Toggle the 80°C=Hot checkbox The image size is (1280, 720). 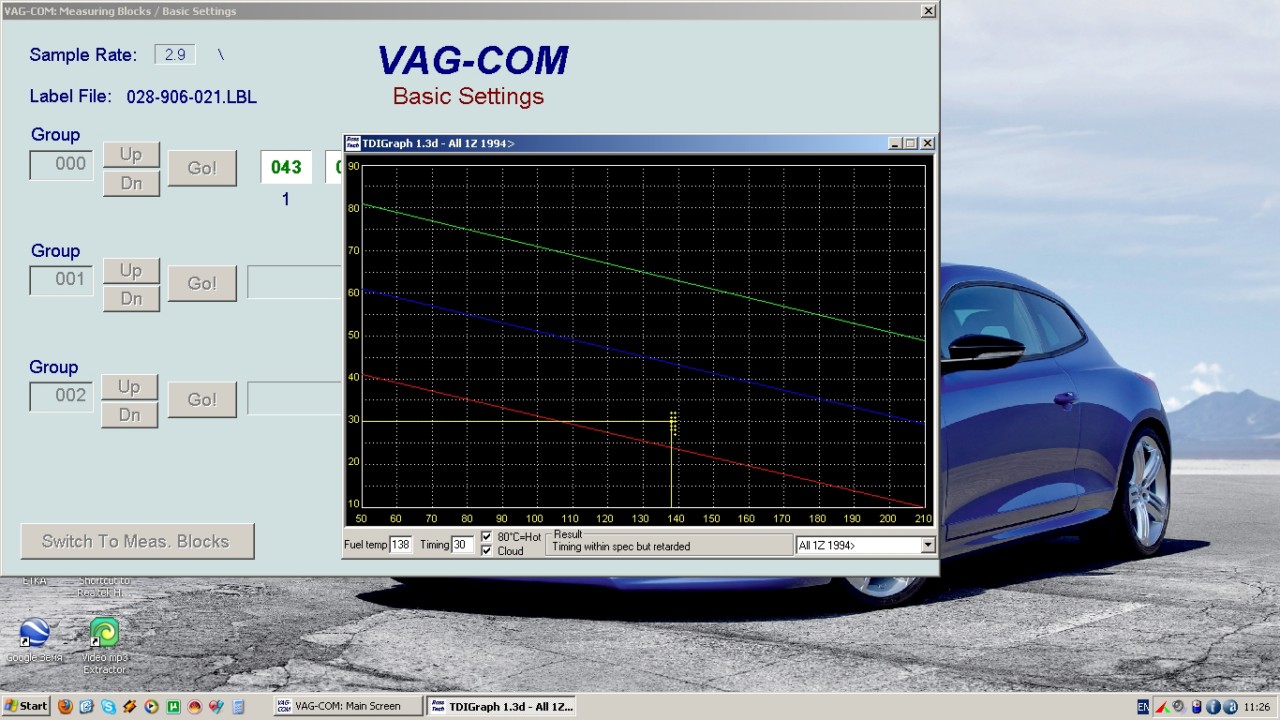[x=487, y=537]
